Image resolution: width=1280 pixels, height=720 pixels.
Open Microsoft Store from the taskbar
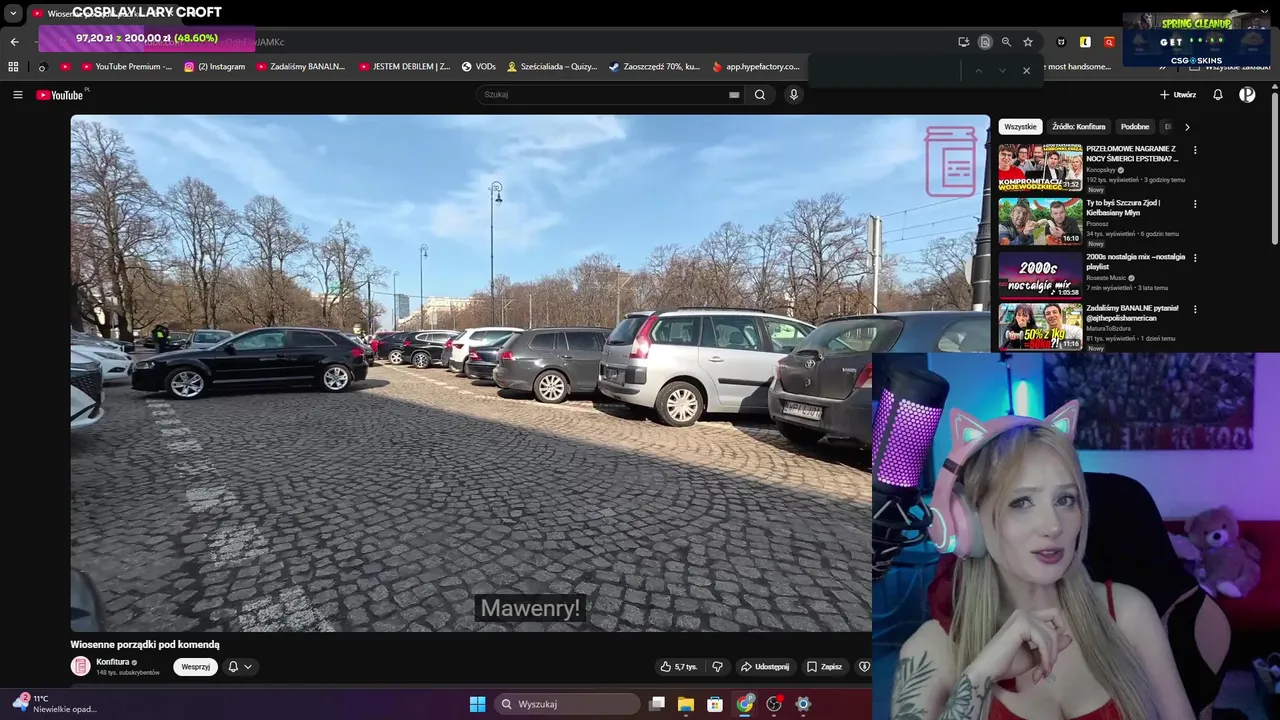point(715,704)
